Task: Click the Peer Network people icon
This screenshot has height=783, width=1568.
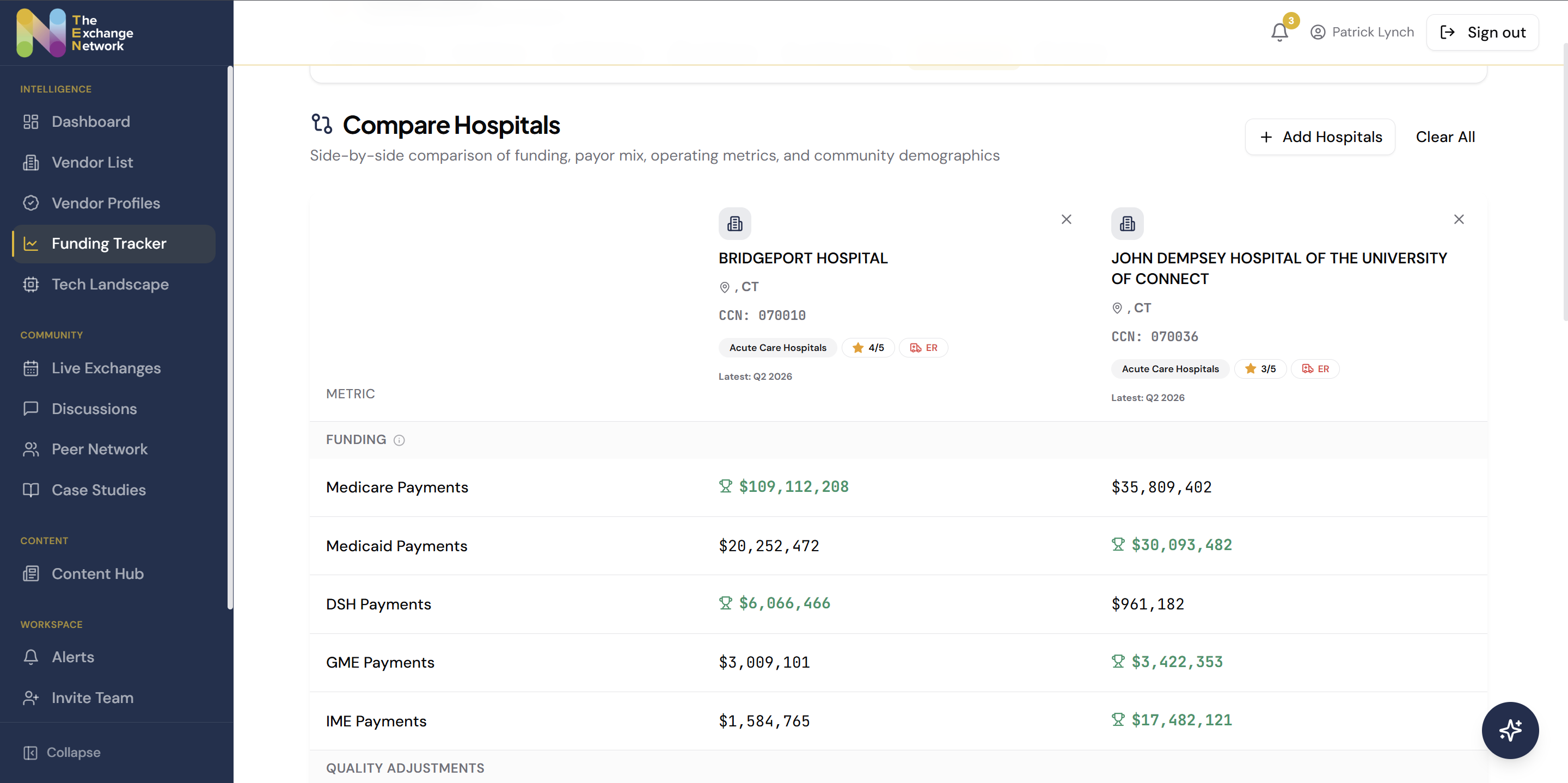Action: coord(31,449)
